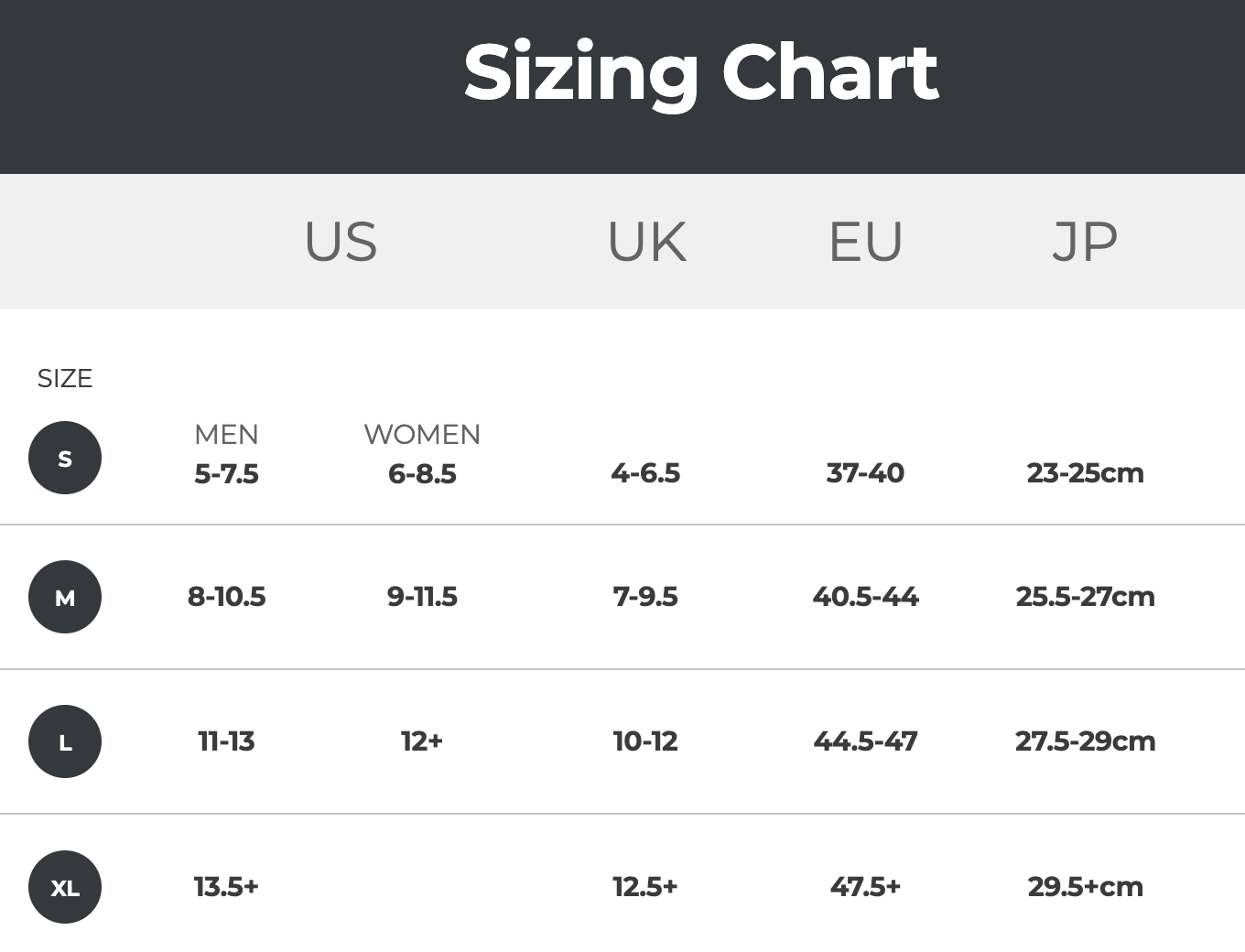Viewport: 1245px width, 952px height.
Task: Click women's medium size 9-11.5
Action: pyautogui.click(x=422, y=597)
